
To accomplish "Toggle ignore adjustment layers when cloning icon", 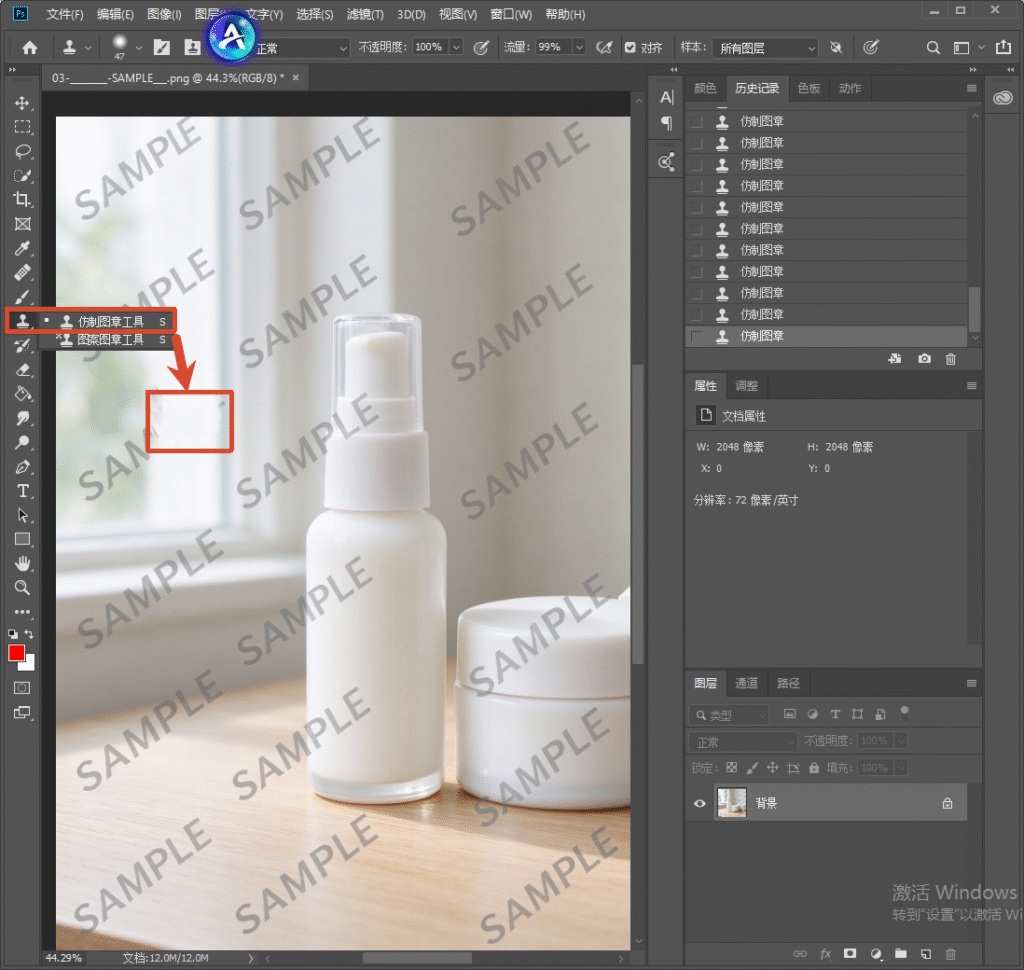I will [836, 48].
